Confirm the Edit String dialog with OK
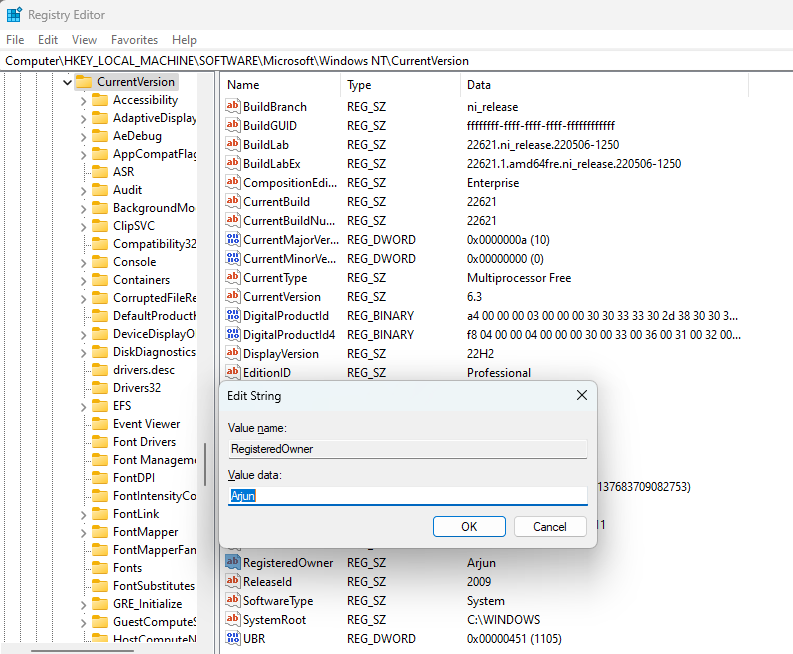The width and height of the screenshot is (793, 654). coord(469,527)
